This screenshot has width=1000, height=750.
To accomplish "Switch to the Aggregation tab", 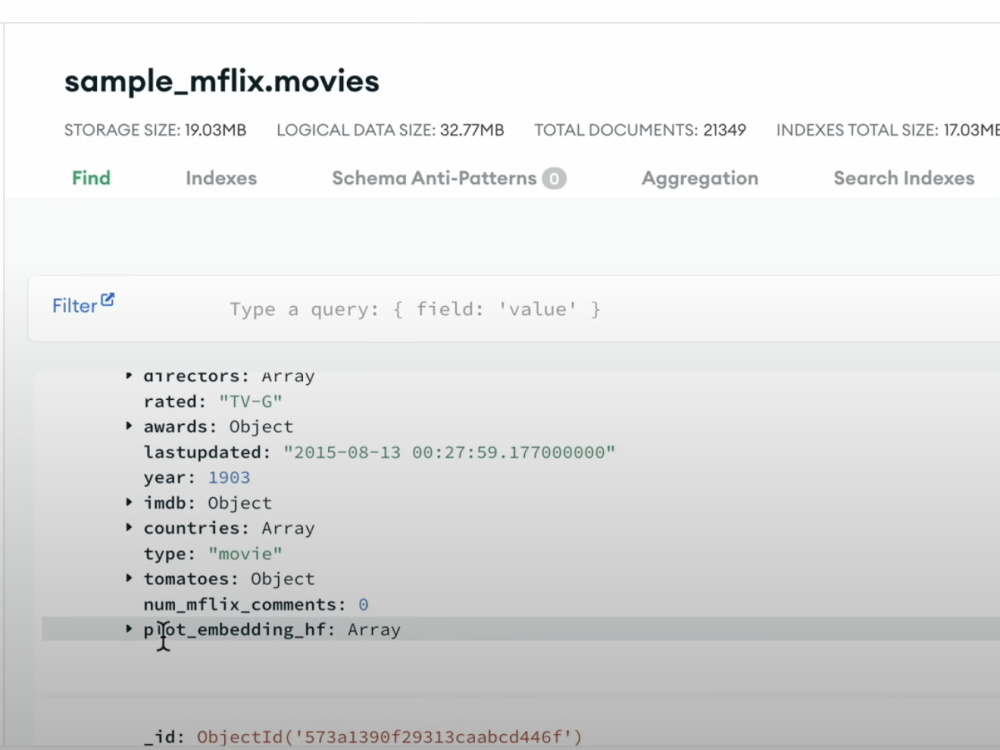I will (x=700, y=178).
